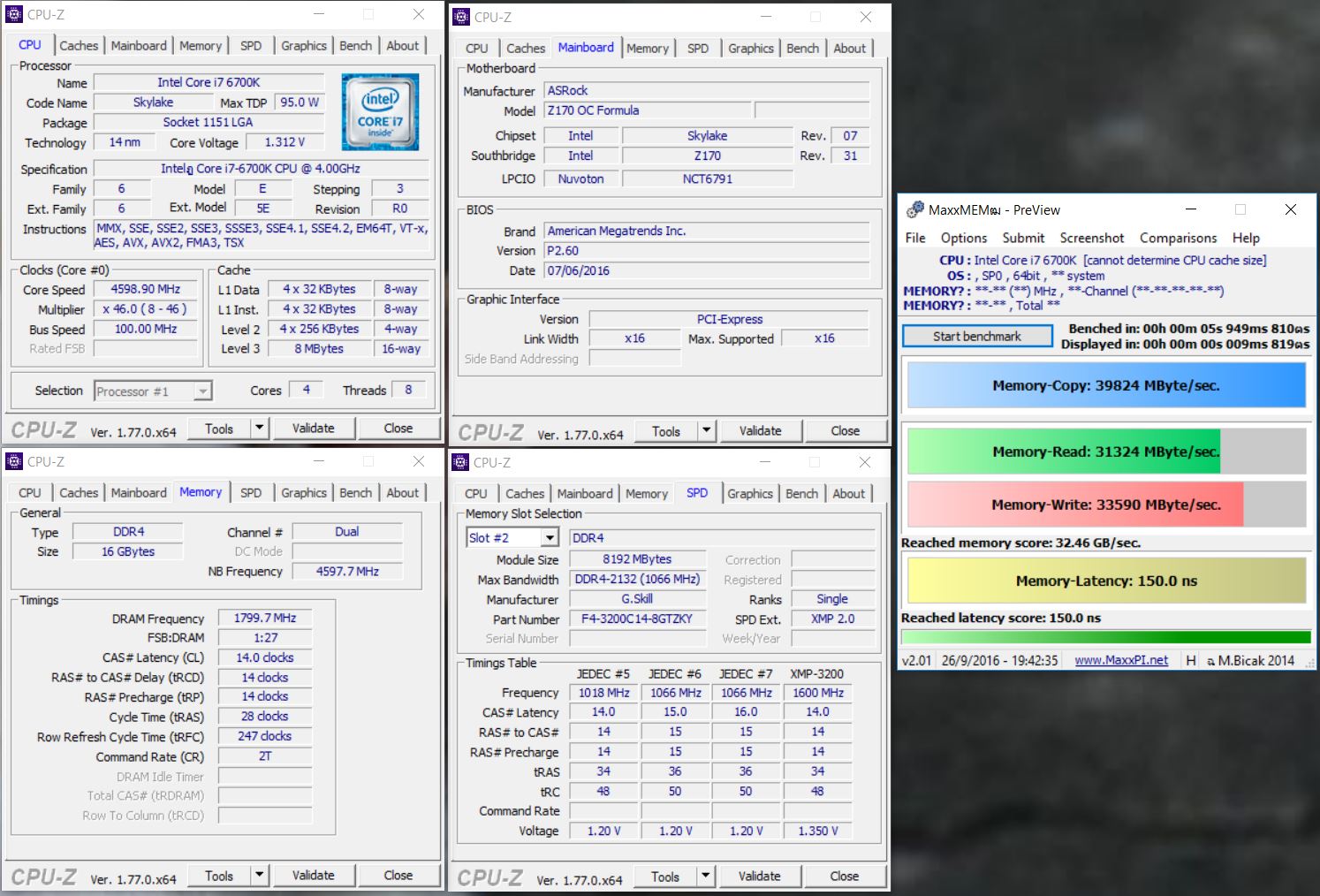Open the Bench tab in the CPU window
The height and width of the screenshot is (896, 1320).
356,46
